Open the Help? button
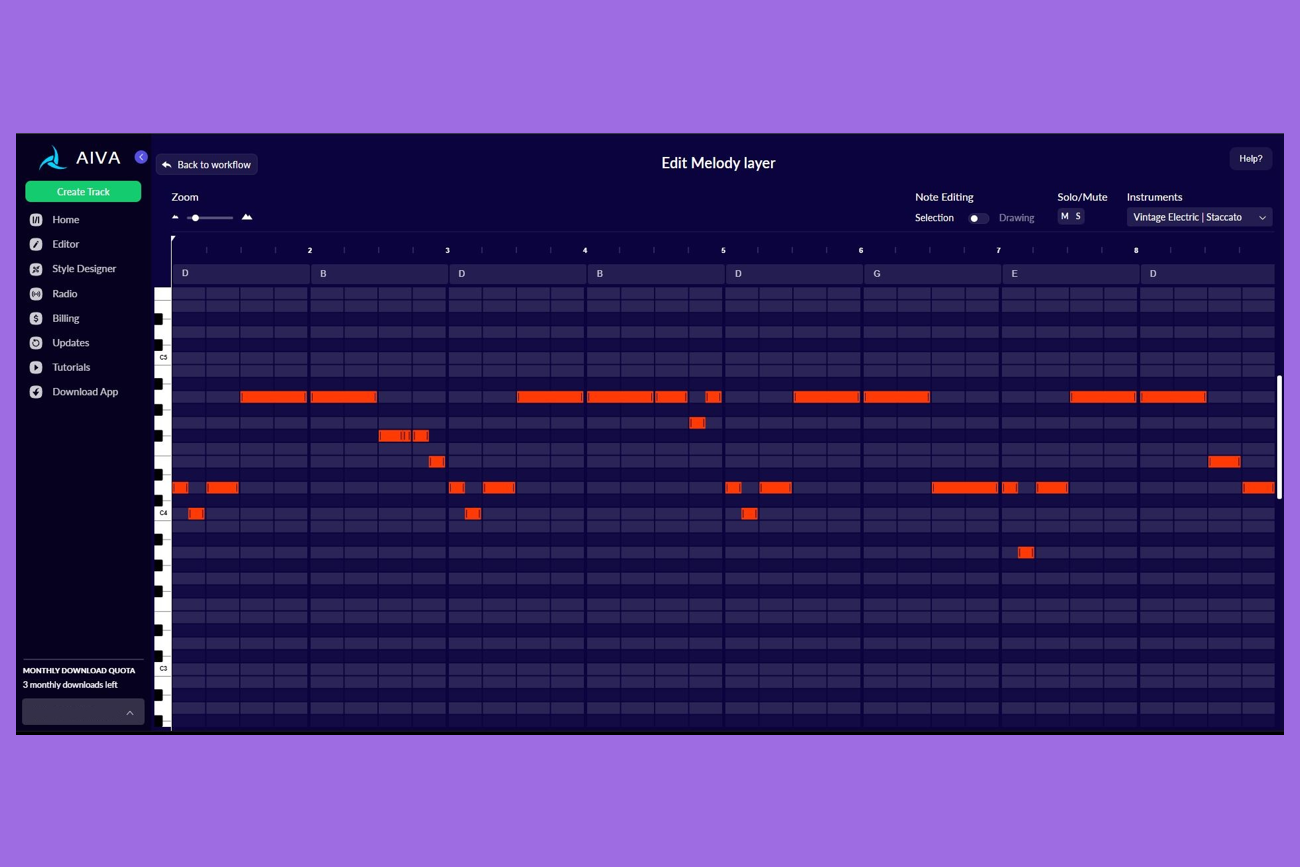The width and height of the screenshot is (1300, 867). click(1250, 159)
